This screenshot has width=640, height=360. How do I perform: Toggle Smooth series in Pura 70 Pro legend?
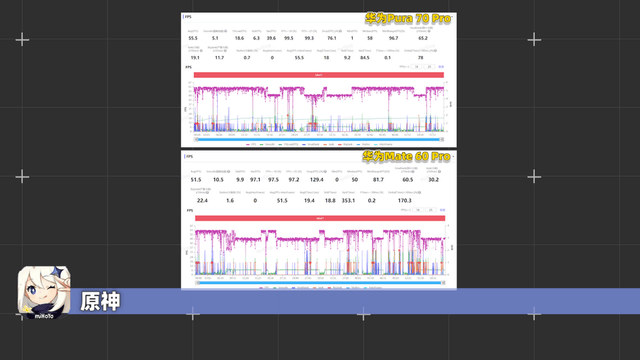click(x=267, y=144)
